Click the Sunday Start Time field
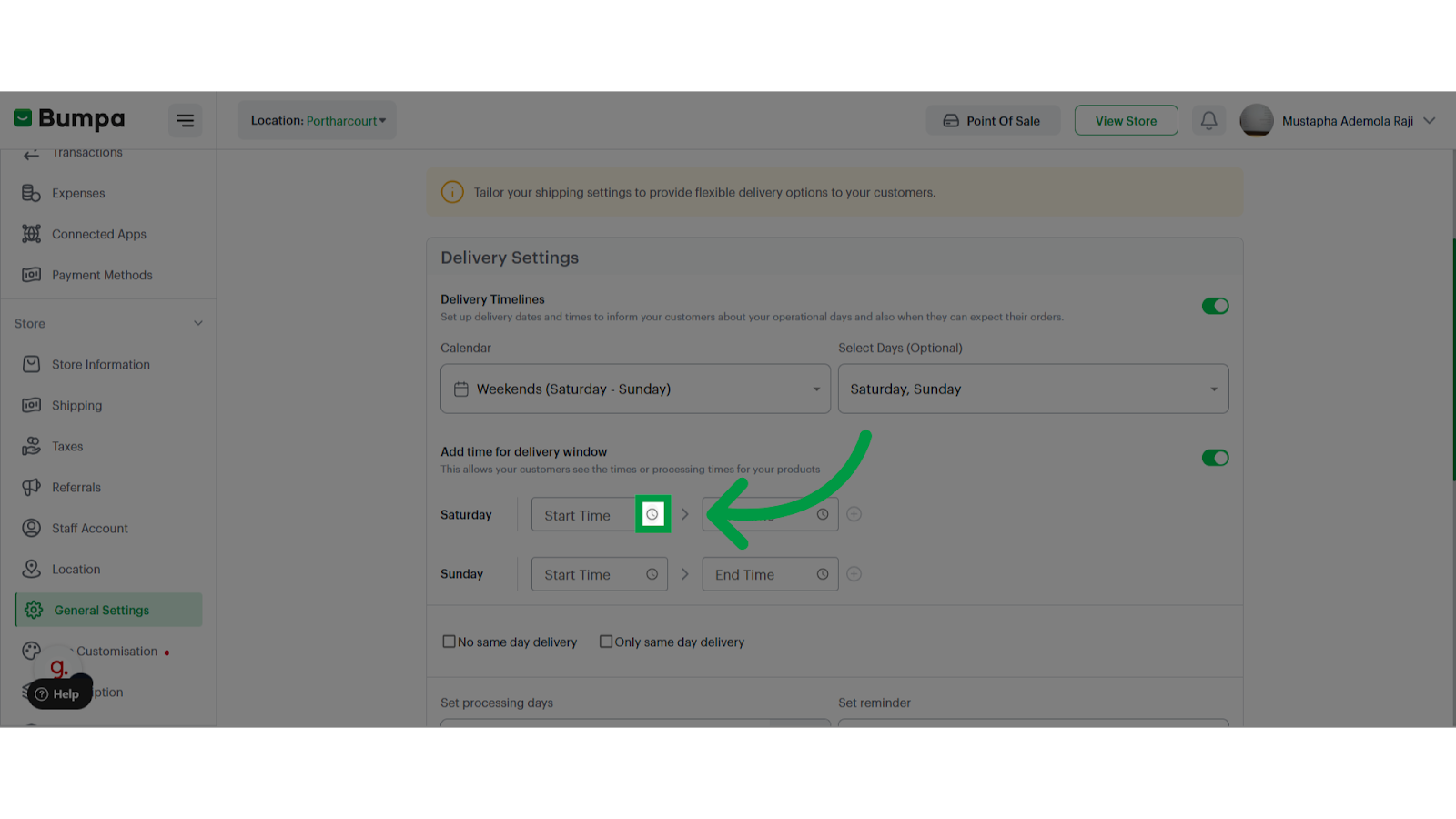 [600, 574]
